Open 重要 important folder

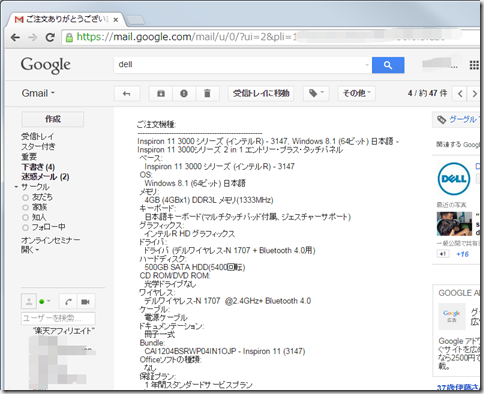pos(29,156)
